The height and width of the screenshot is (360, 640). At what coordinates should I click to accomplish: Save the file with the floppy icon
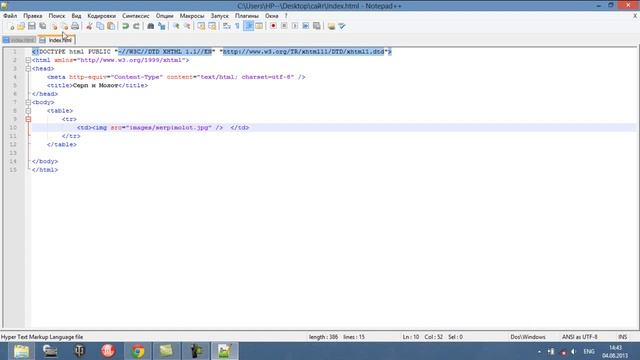click(x=31, y=26)
